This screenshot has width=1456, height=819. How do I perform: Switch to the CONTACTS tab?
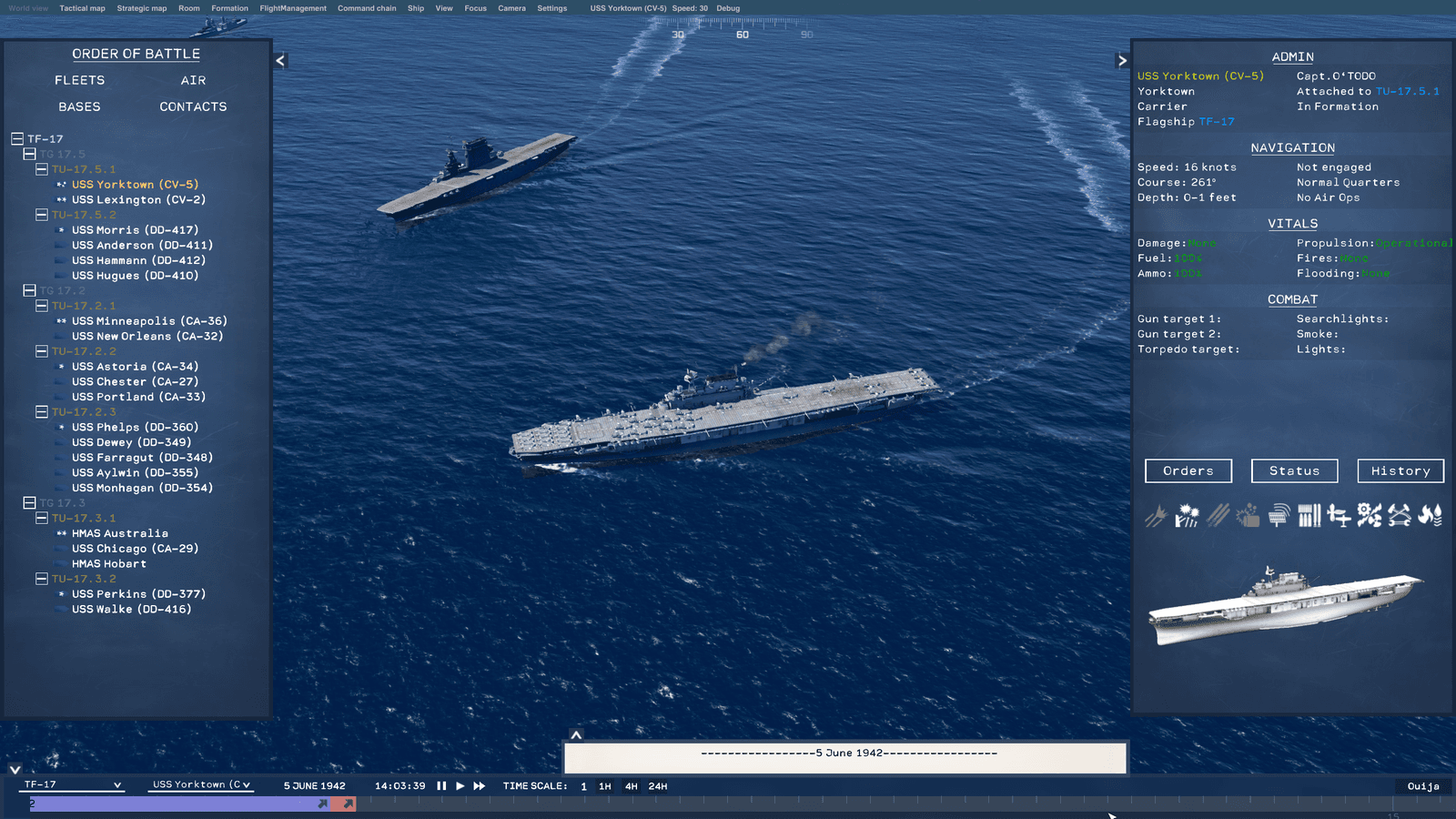coord(194,107)
